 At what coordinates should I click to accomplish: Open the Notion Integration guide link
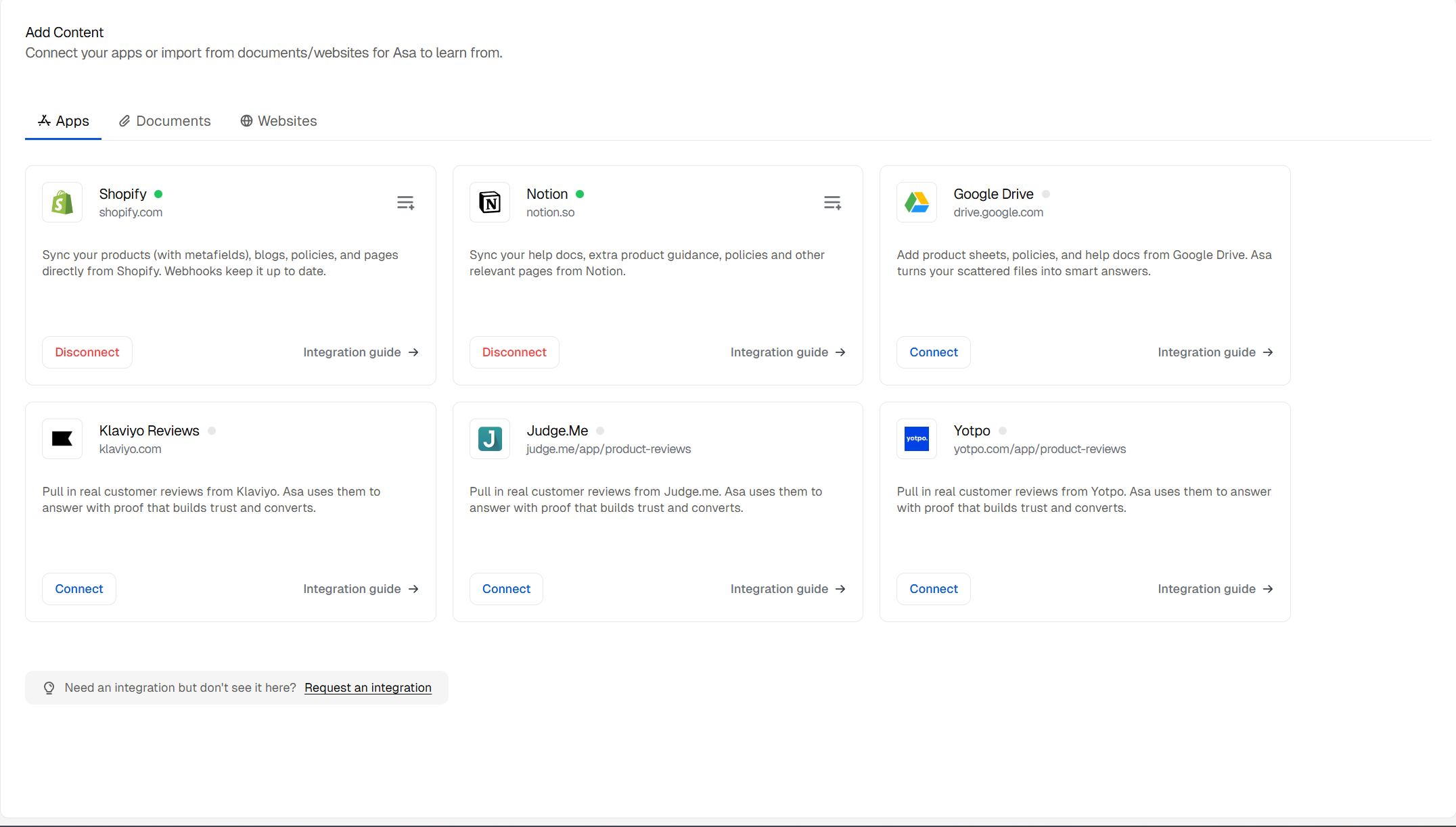coord(788,352)
